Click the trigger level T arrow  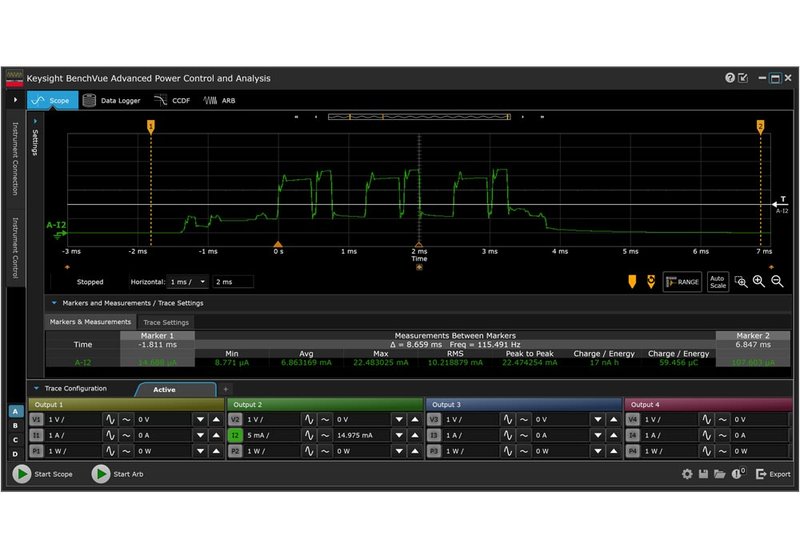[x=780, y=203]
